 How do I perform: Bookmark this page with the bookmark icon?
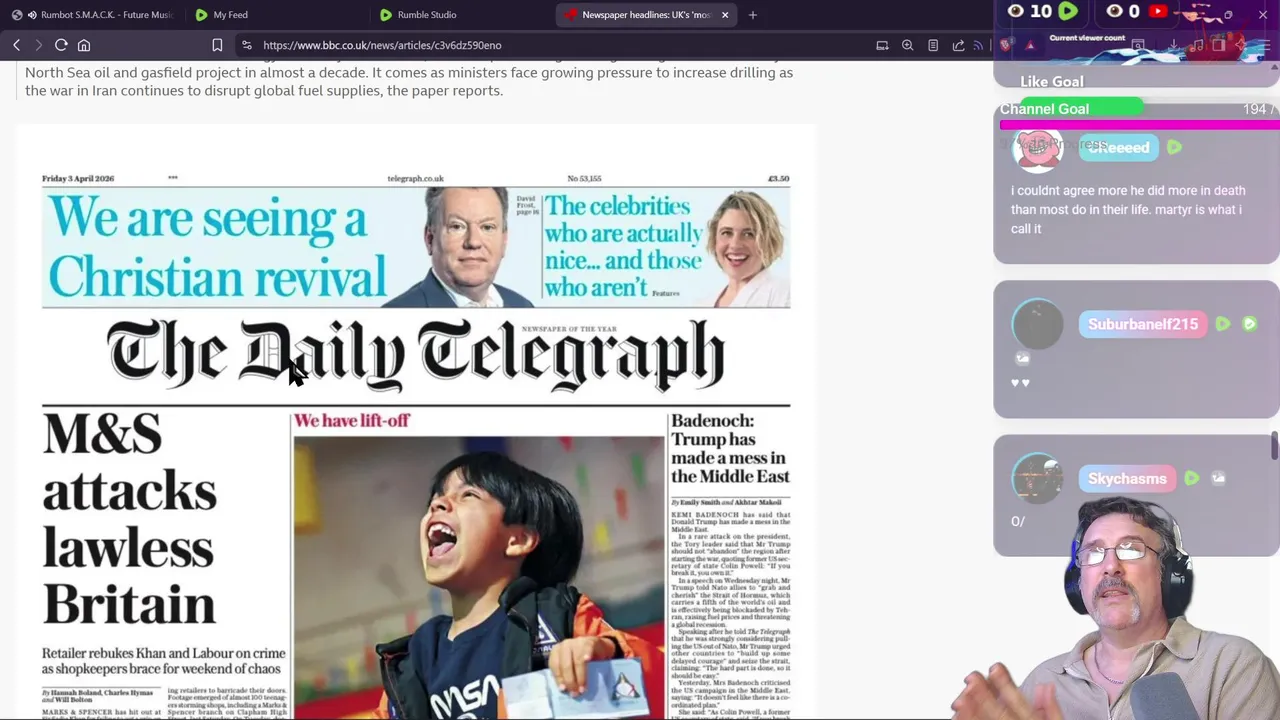tap(217, 45)
